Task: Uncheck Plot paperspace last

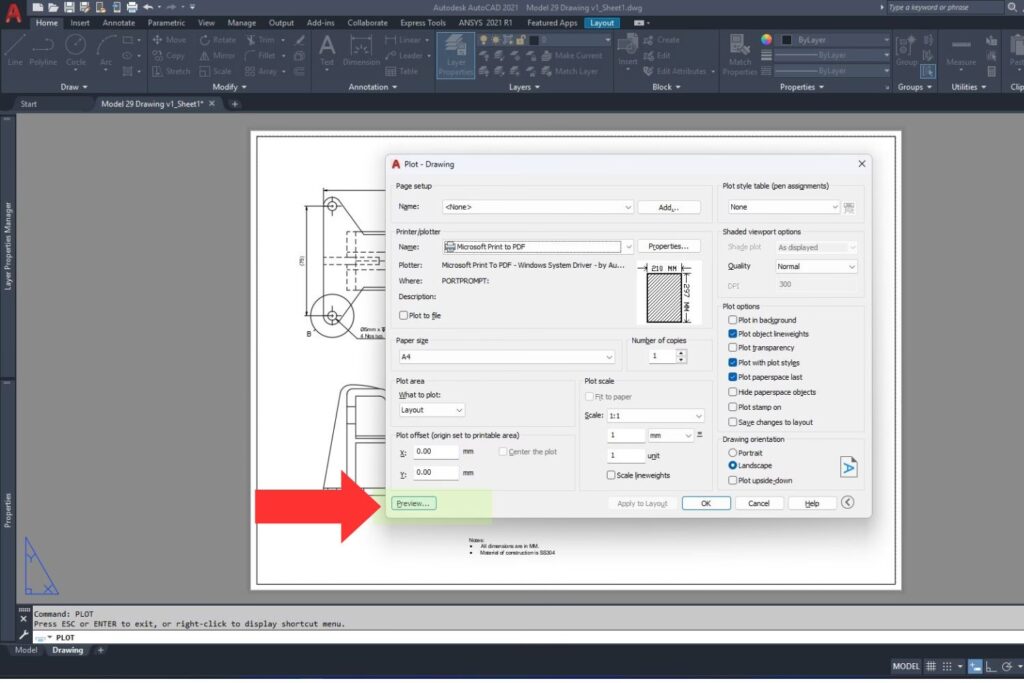Action: point(732,377)
